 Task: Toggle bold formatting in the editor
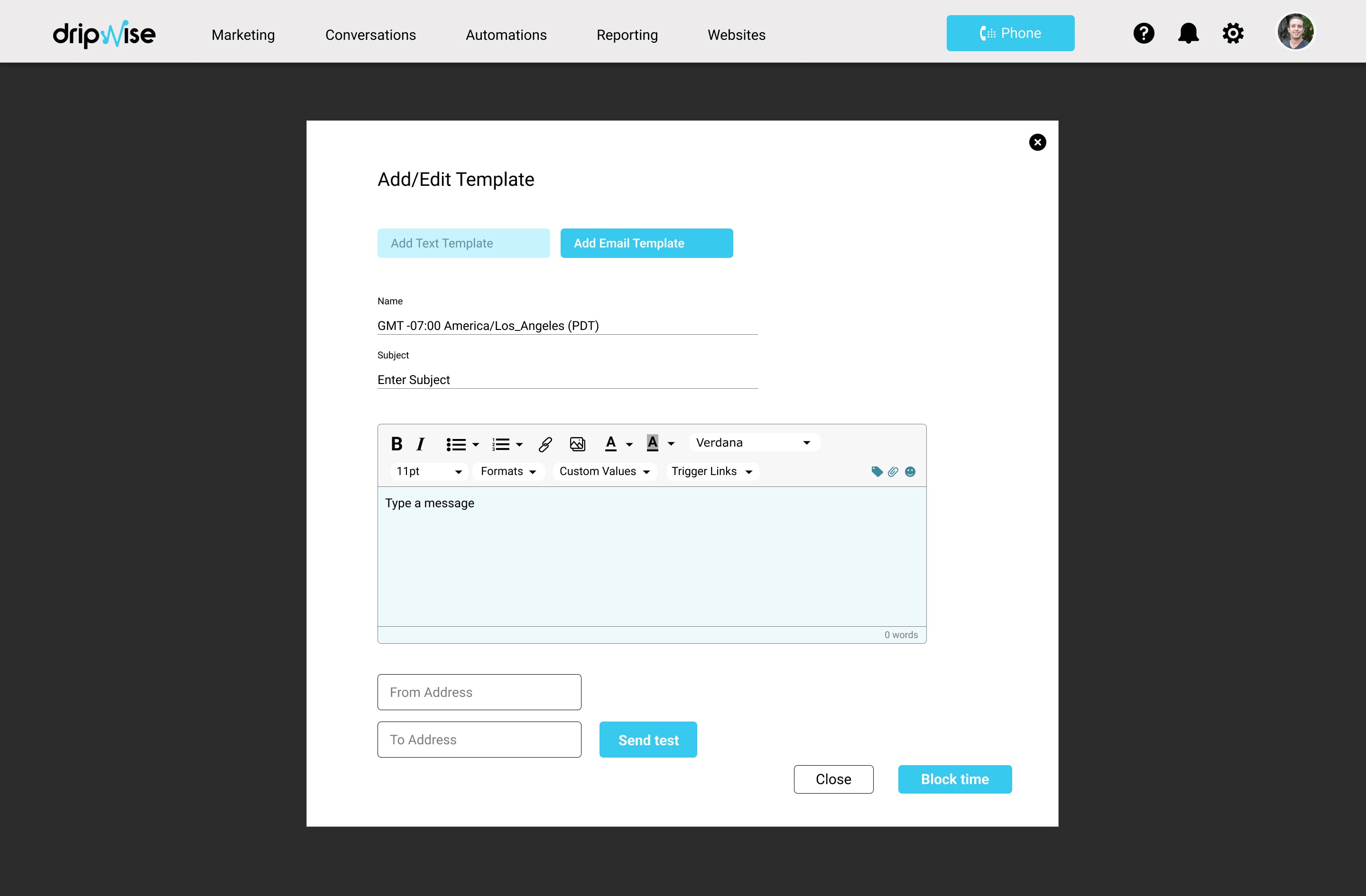pyautogui.click(x=396, y=443)
